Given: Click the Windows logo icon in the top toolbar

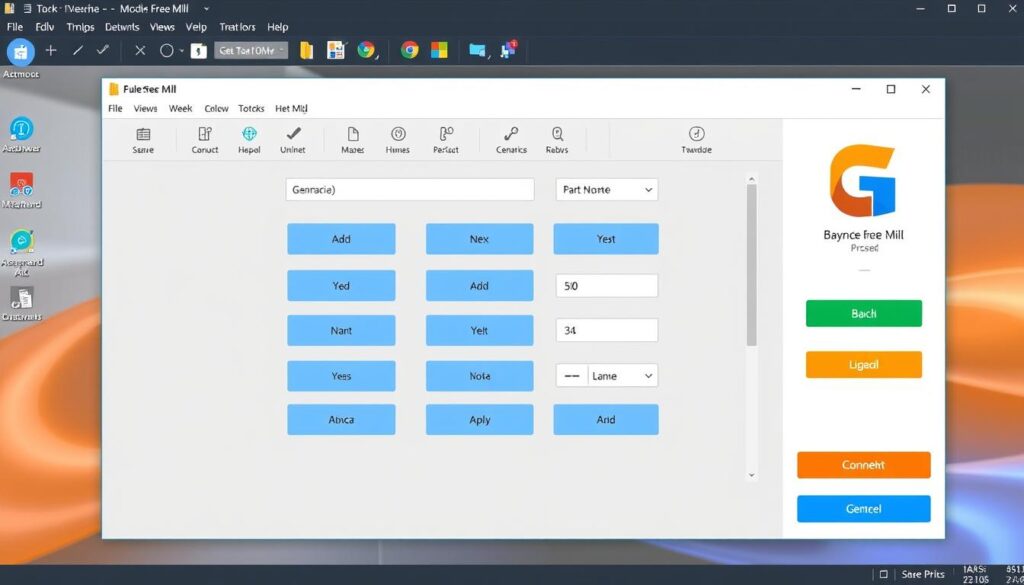Looking at the screenshot, I should [439, 50].
